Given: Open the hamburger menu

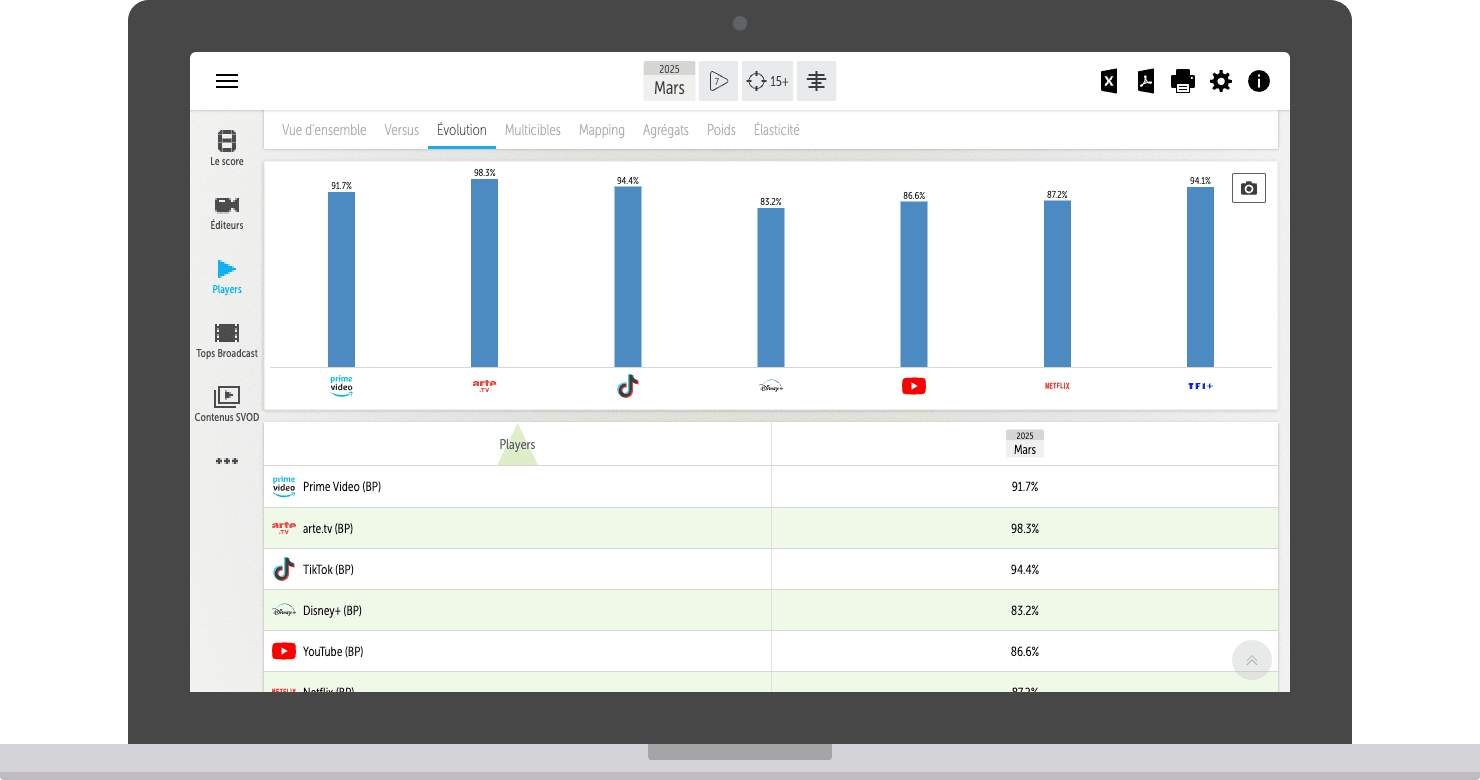Looking at the screenshot, I should 227,82.
